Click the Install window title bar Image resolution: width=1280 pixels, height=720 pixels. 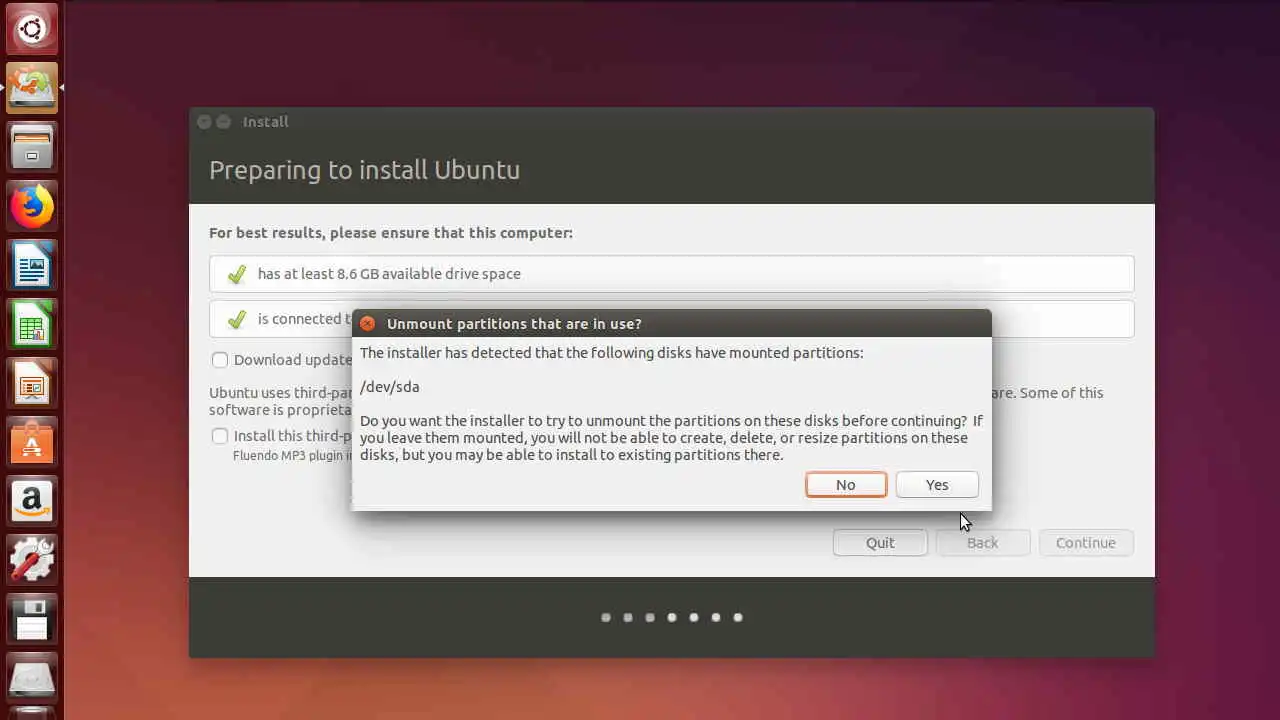tap(672, 122)
